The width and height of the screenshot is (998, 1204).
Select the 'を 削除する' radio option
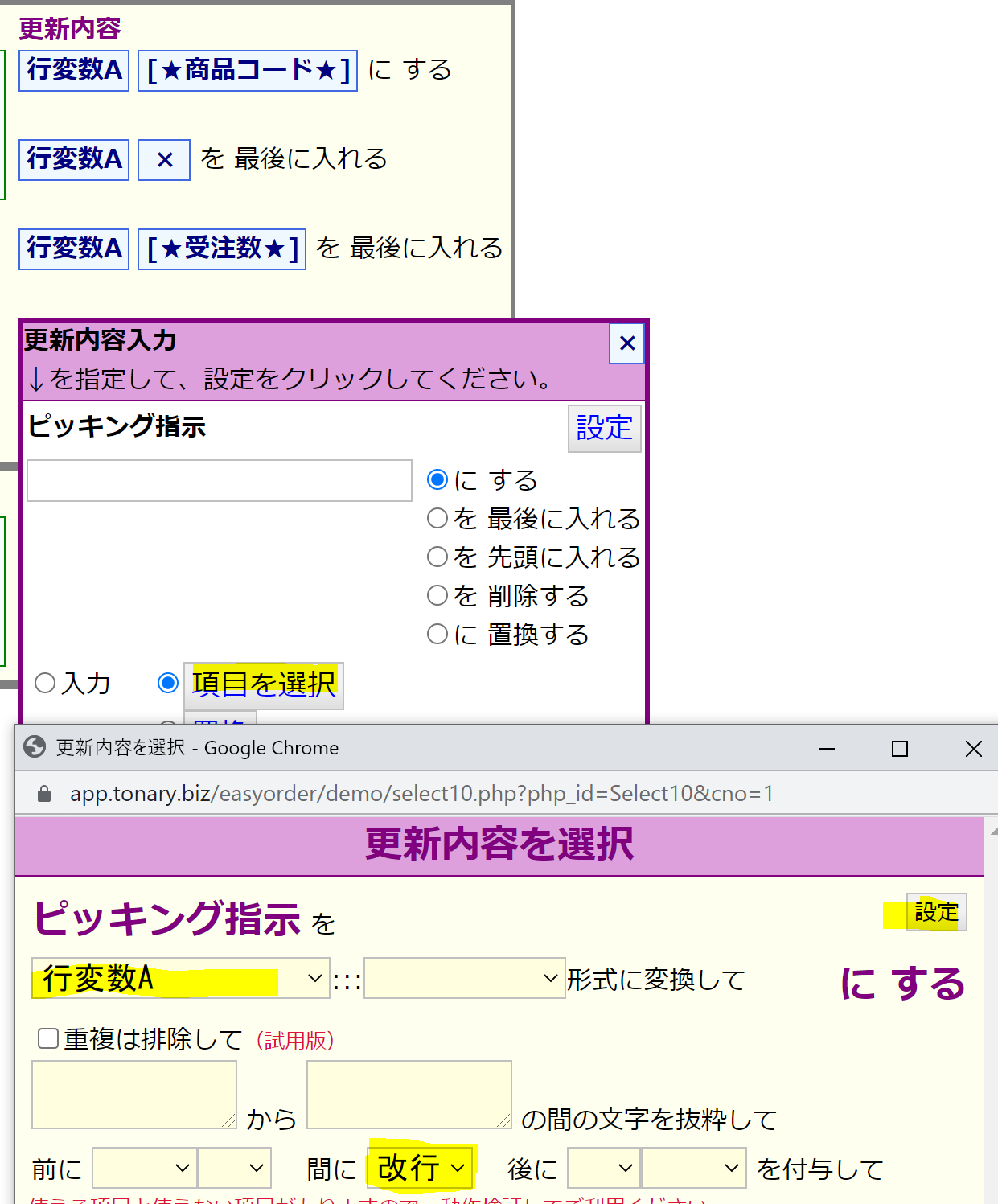(437, 595)
